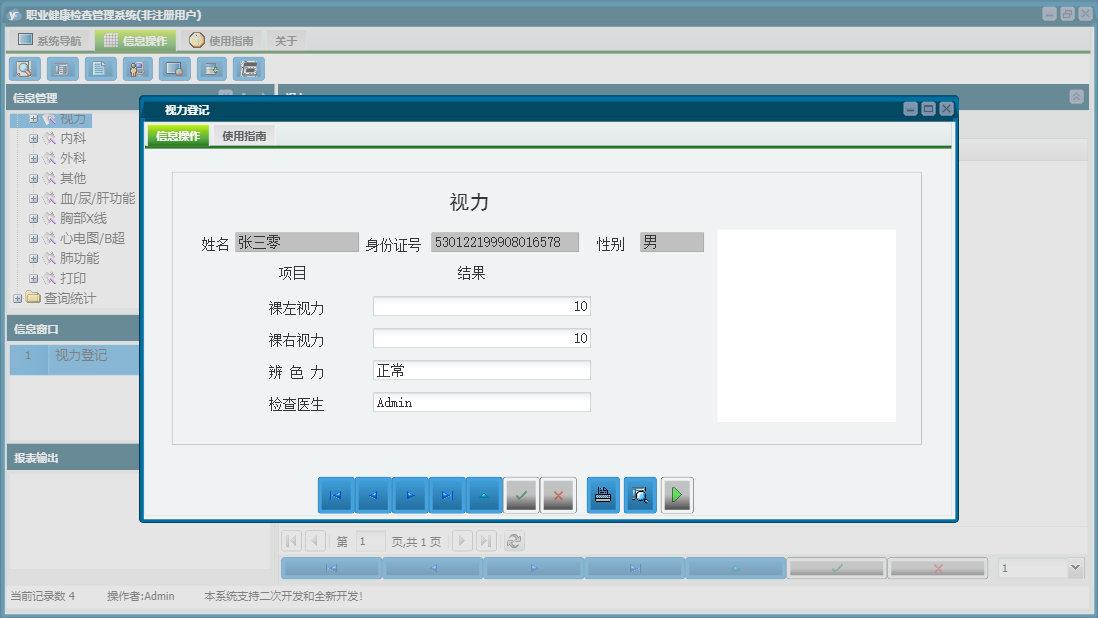The image size is (1098, 618).
Task: Click the printer icon on the main toolbar
Action: (x=248, y=68)
